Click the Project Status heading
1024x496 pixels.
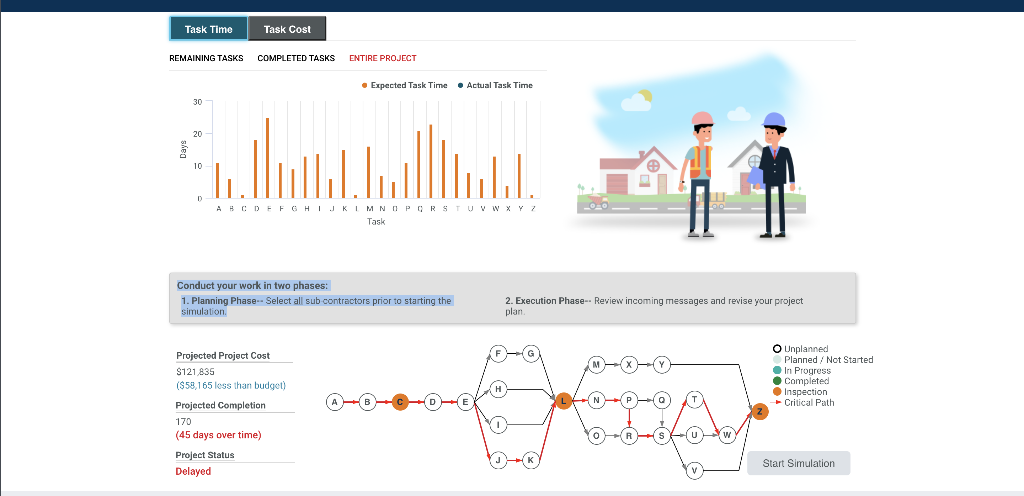coord(205,455)
